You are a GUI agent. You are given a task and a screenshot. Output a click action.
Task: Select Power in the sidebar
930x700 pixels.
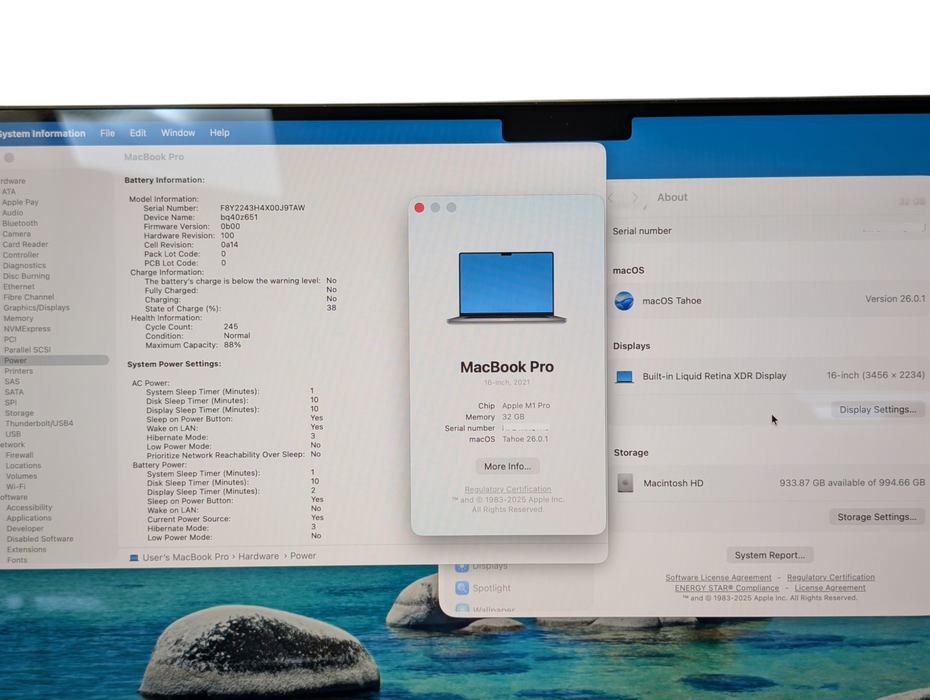click(x=15, y=361)
